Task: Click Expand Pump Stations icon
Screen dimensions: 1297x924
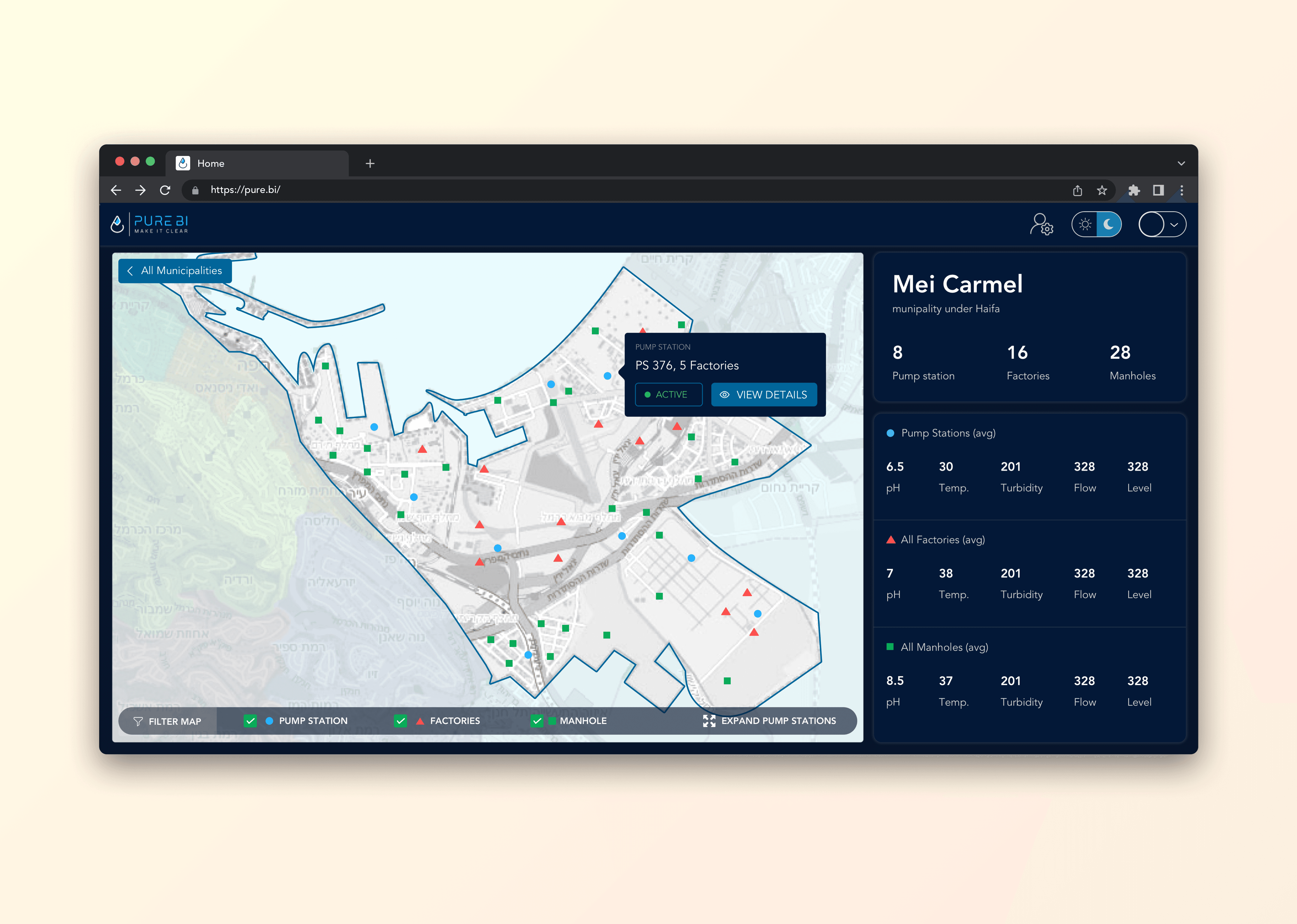Action: [x=709, y=721]
